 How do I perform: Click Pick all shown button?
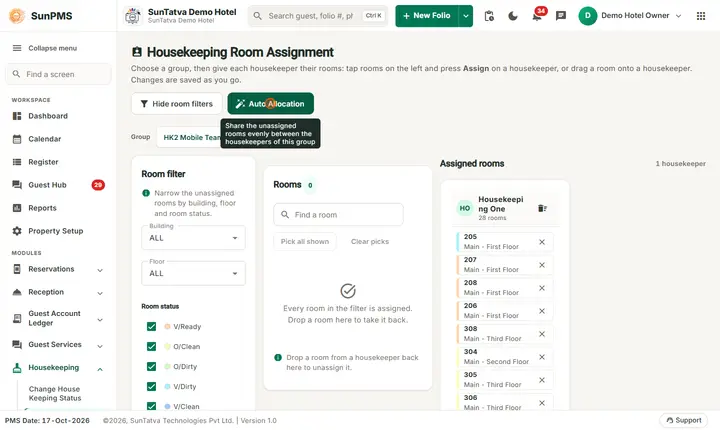pos(305,242)
